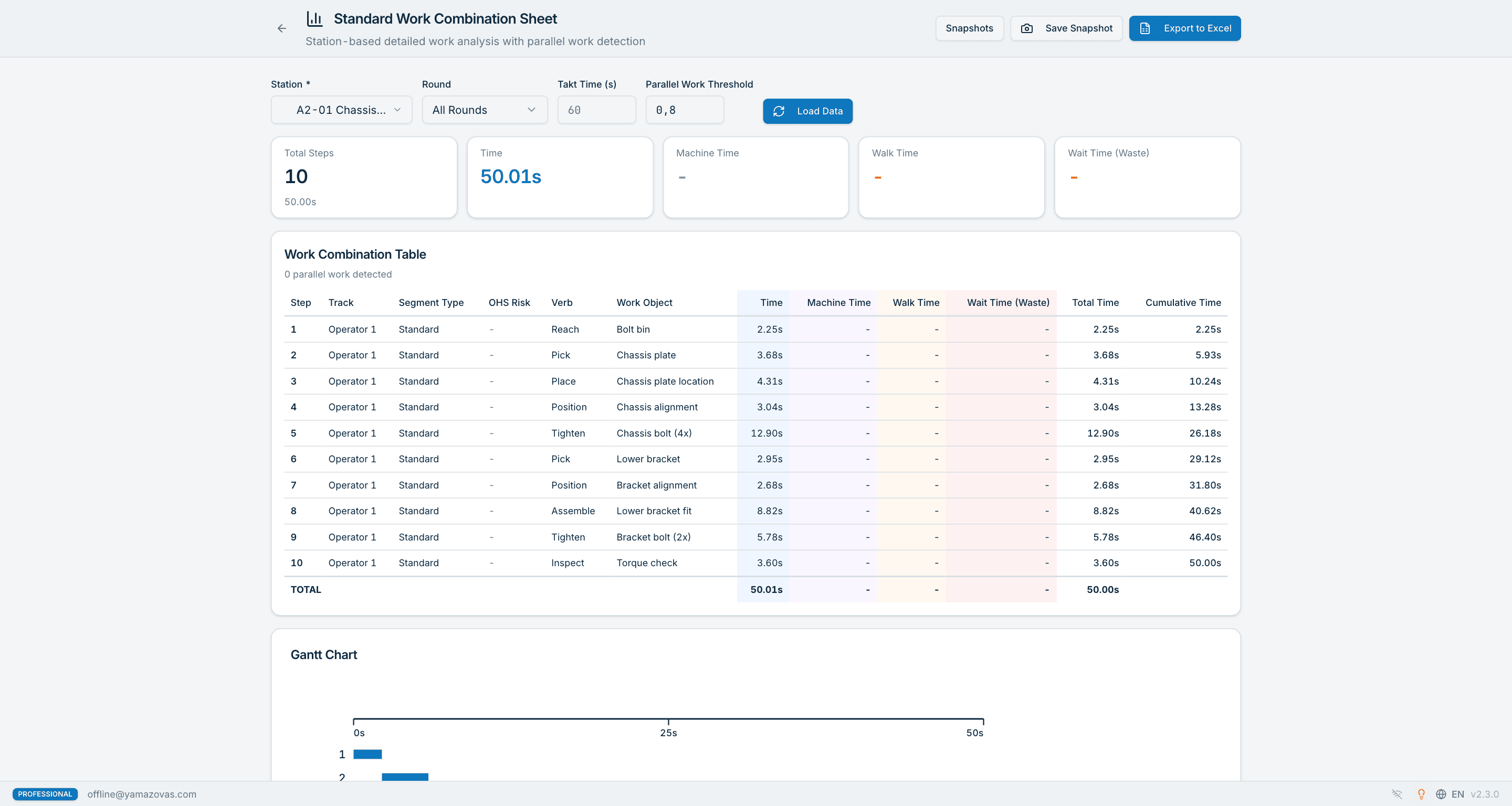This screenshot has width=1512, height=806.
Task: Go back using the left arrow icon
Action: click(x=282, y=28)
